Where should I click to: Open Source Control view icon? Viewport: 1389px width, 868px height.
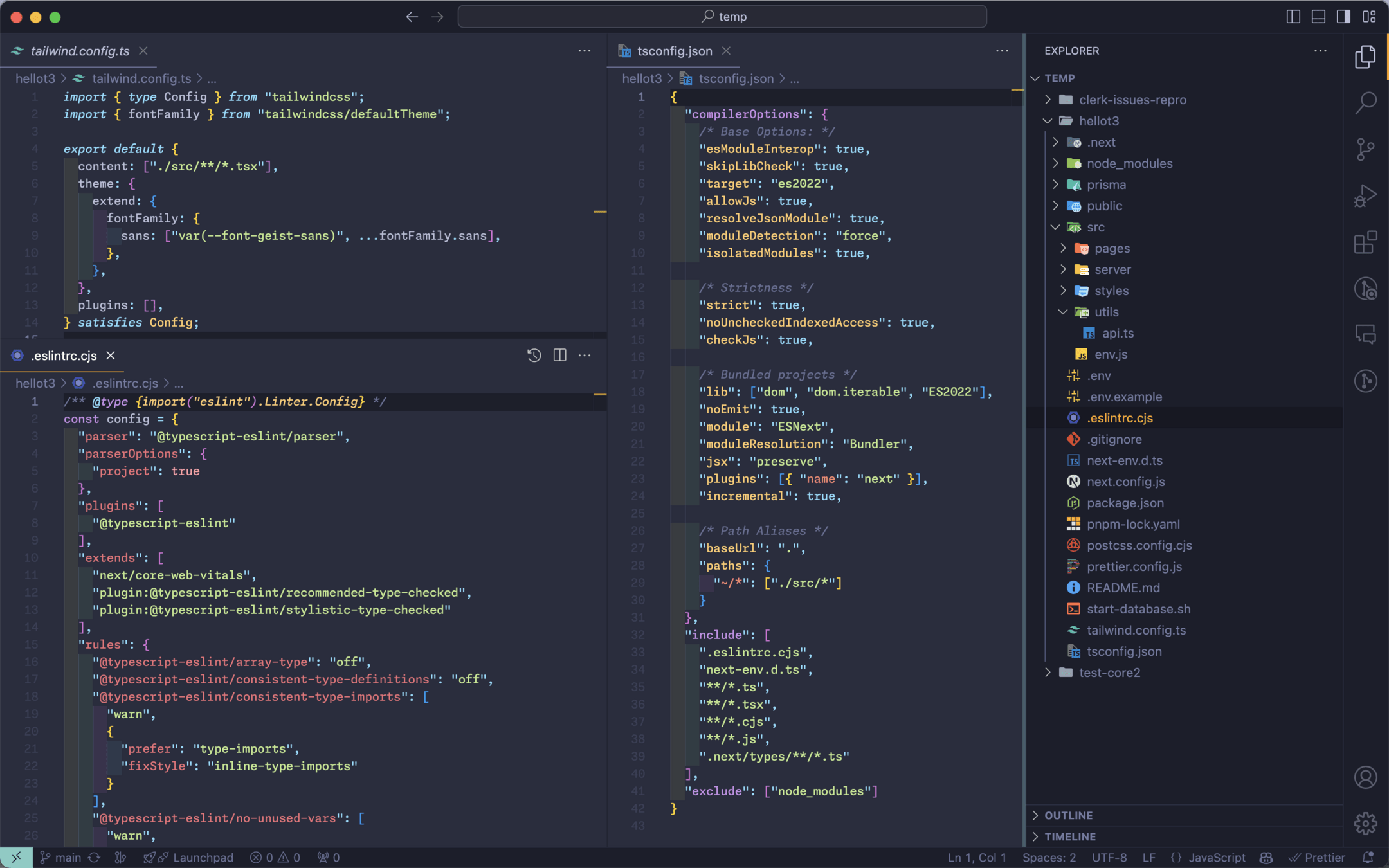pyautogui.click(x=1365, y=149)
